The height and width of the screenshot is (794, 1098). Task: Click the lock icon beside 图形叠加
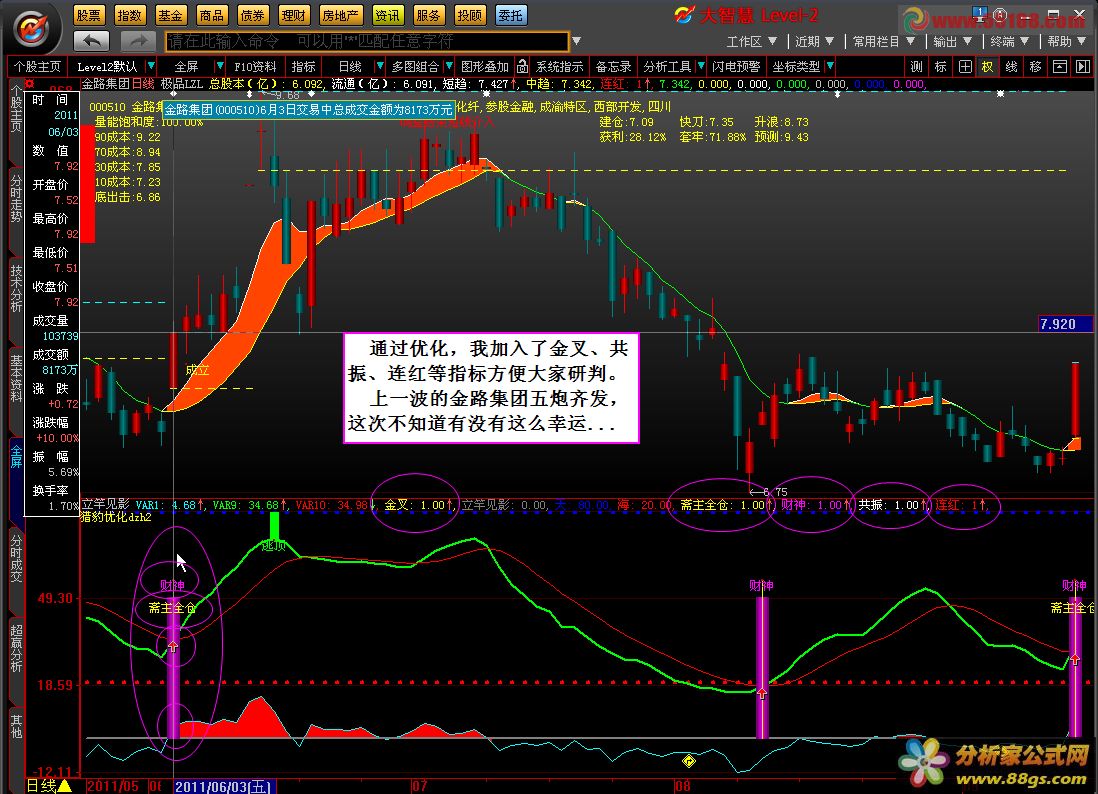522,67
